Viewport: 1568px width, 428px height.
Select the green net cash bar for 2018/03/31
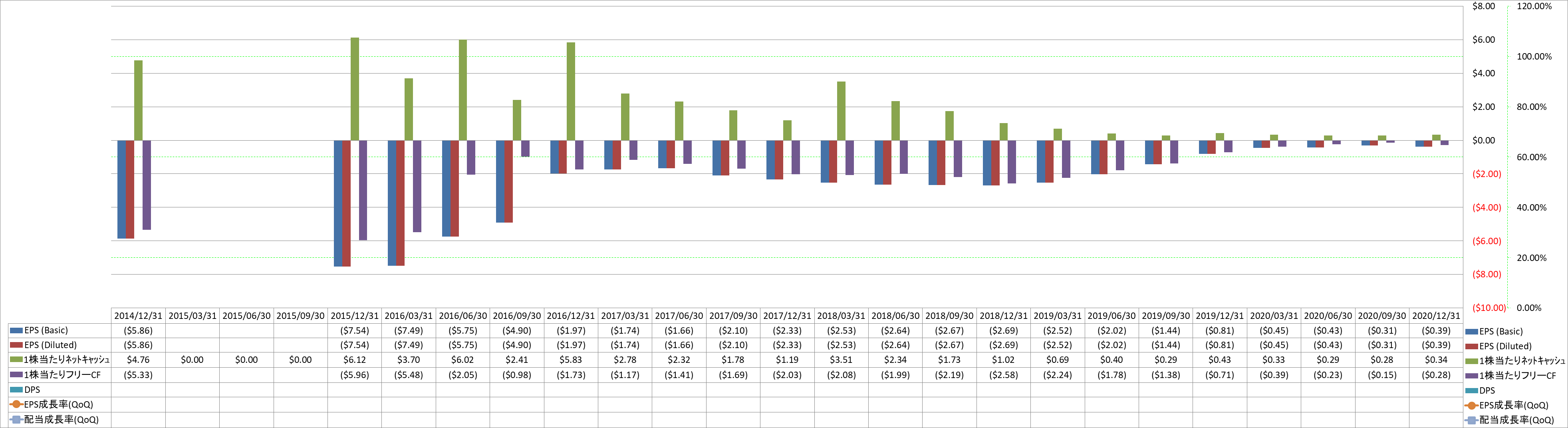click(841, 111)
